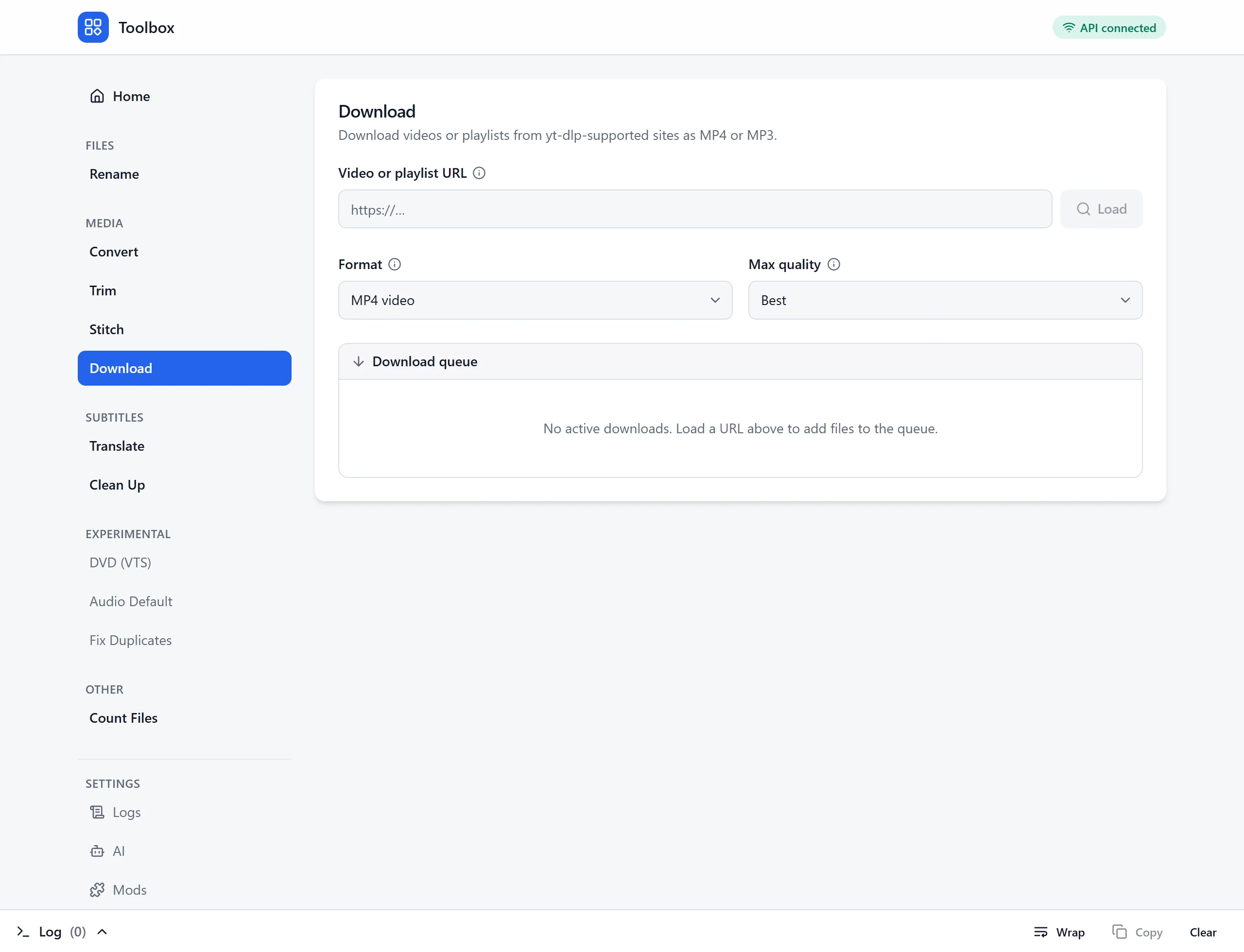1244x952 pixels.
Task: Click the Copy icon in log bar
Action: point(1119,932)
